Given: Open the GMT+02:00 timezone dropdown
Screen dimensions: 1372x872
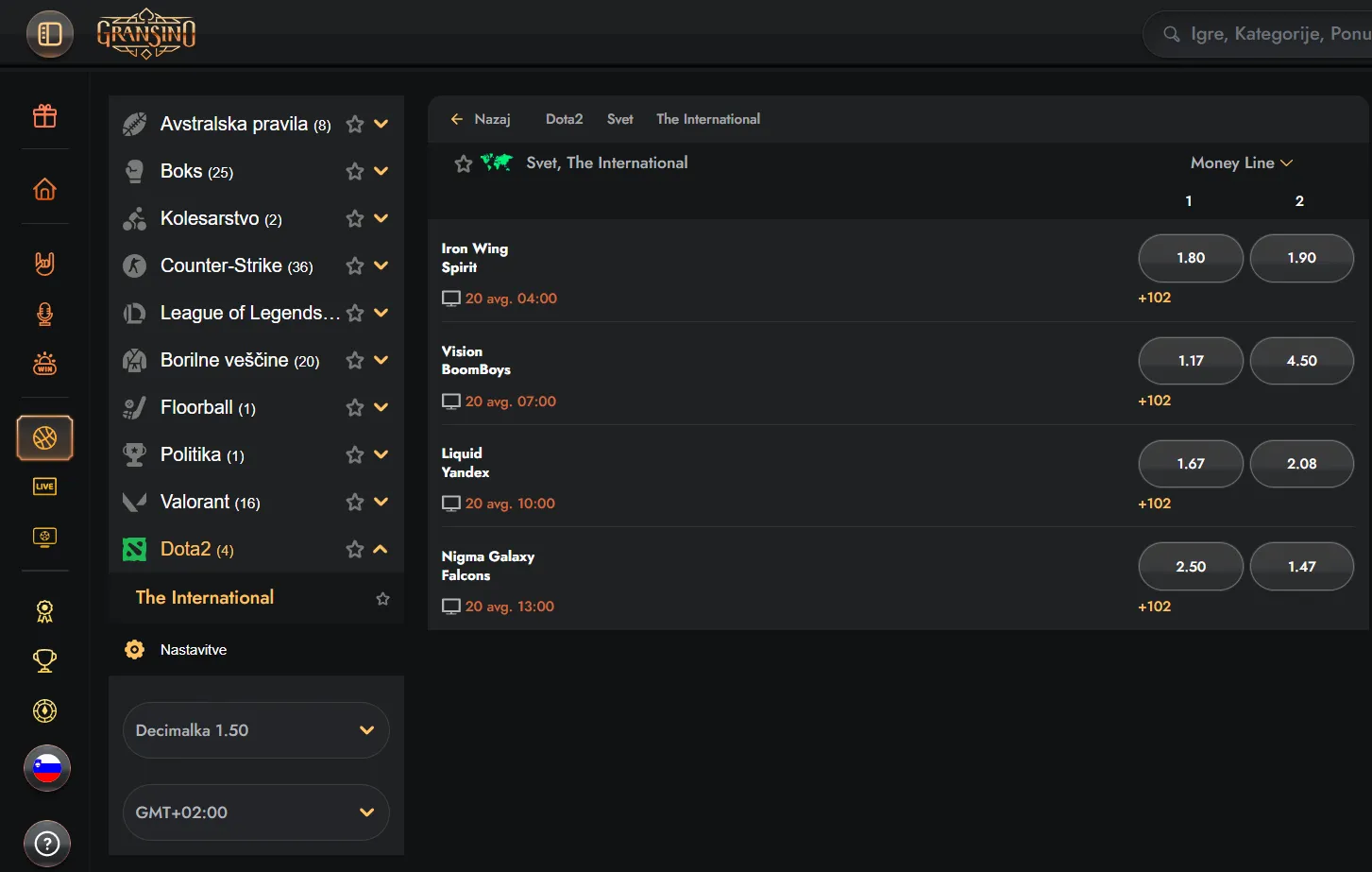Looking at the screenshot, I should point(256,812).
